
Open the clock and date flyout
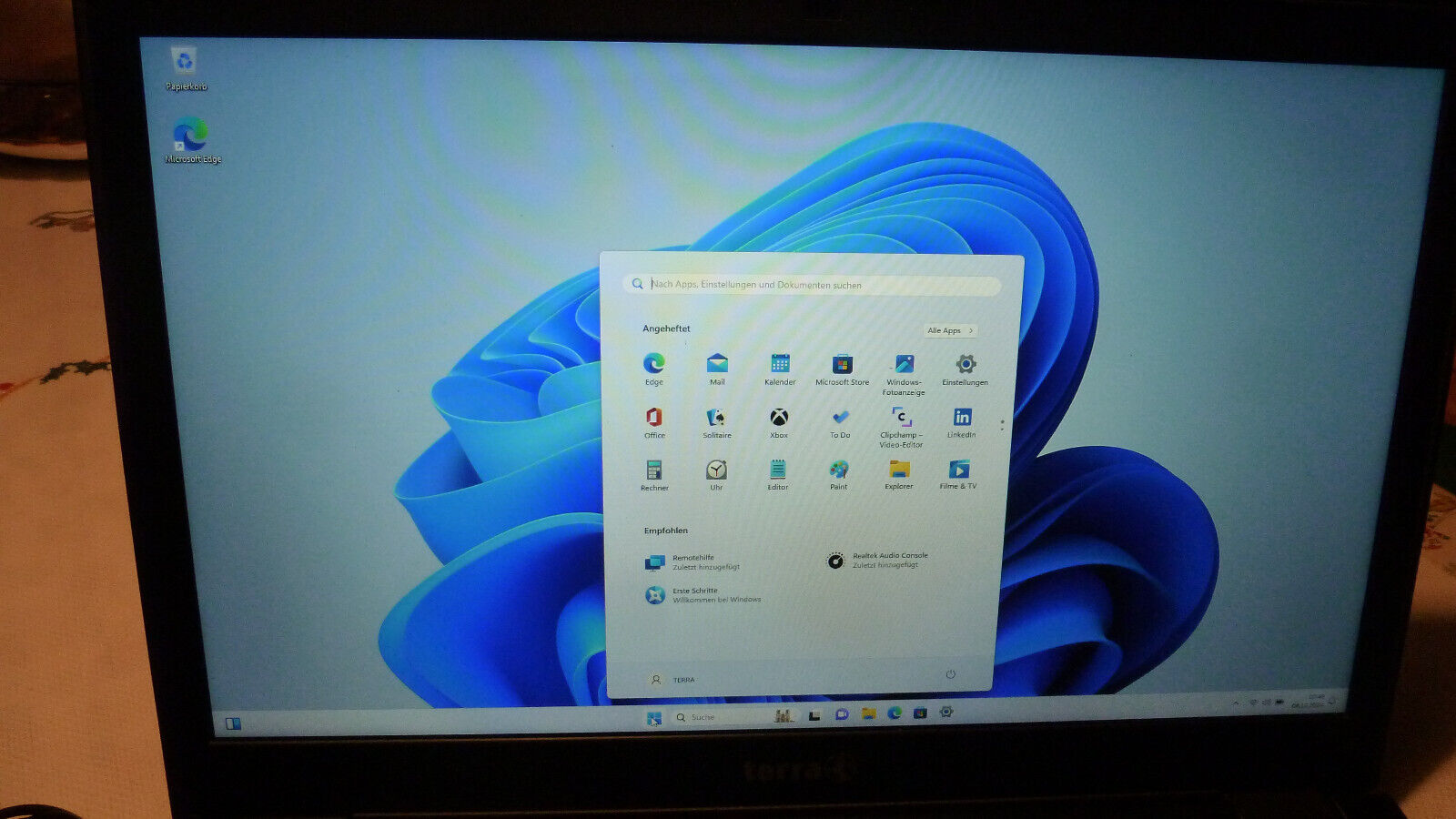pos(1309,701)
